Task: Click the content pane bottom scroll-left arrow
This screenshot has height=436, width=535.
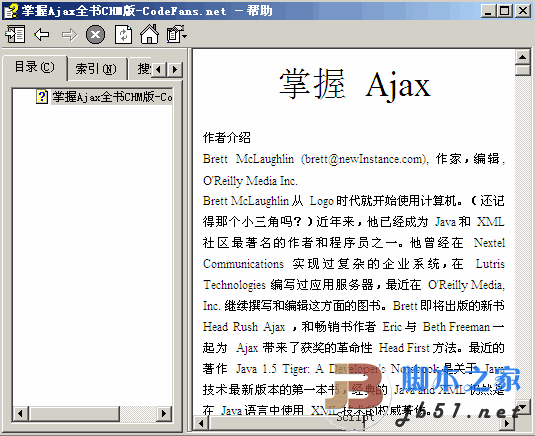Action: click(201, 423)
